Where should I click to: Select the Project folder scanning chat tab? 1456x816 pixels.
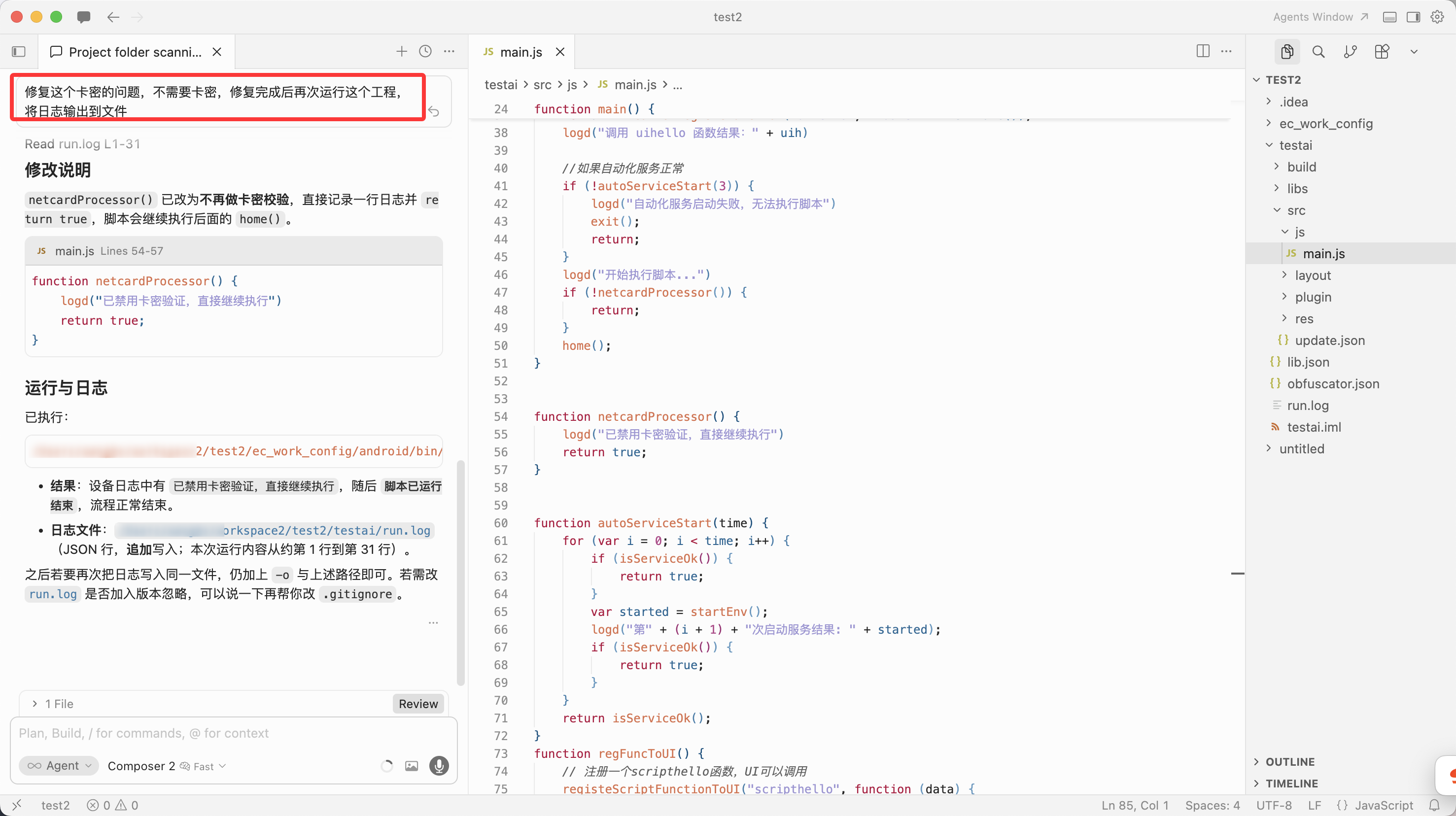pos(135,52)
